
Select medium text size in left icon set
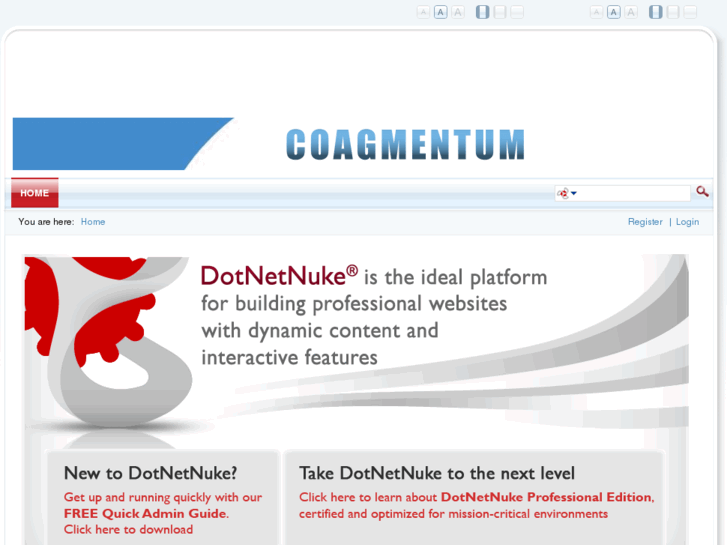point(440,12)
